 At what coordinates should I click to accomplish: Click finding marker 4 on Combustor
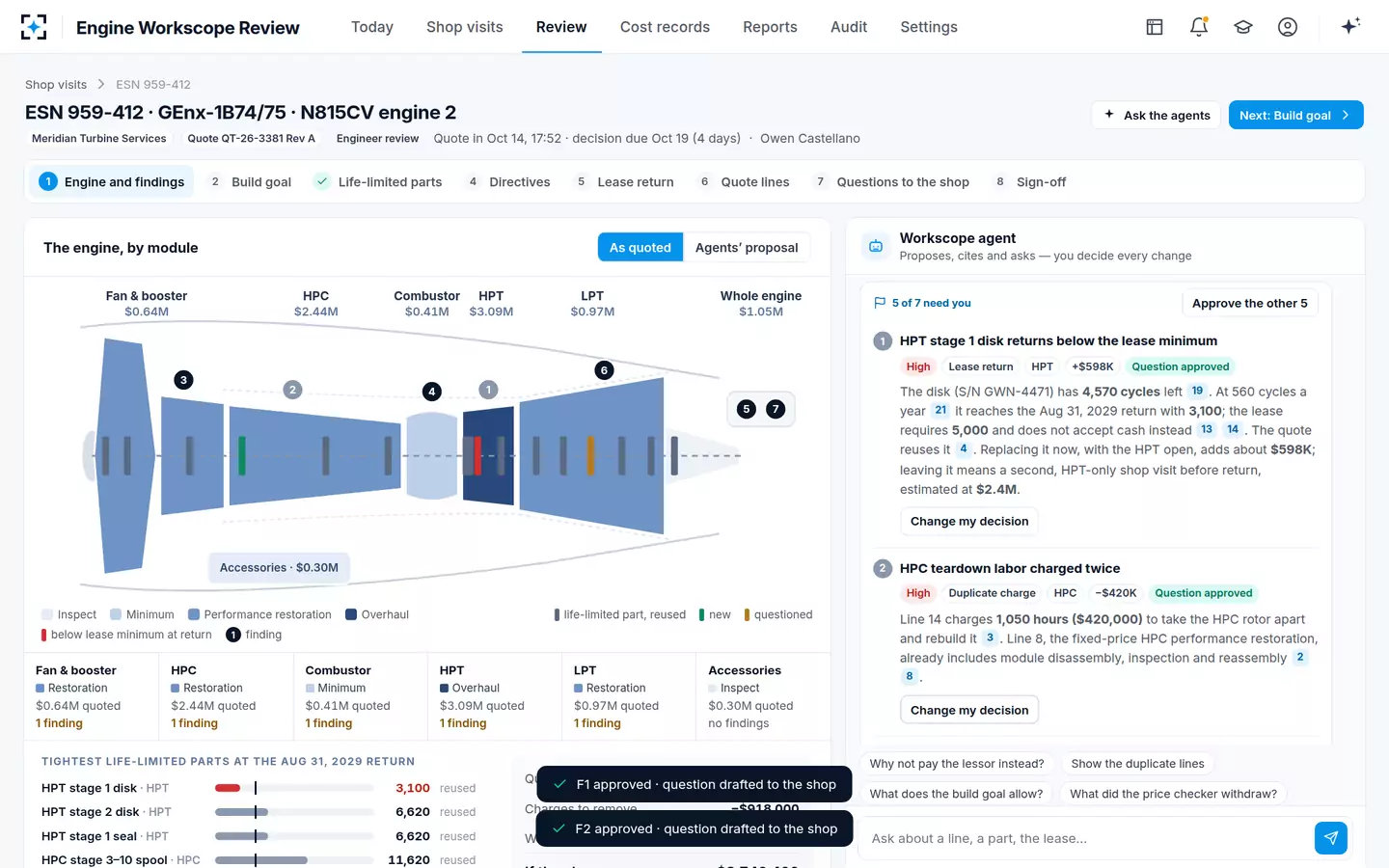point(432,392)
